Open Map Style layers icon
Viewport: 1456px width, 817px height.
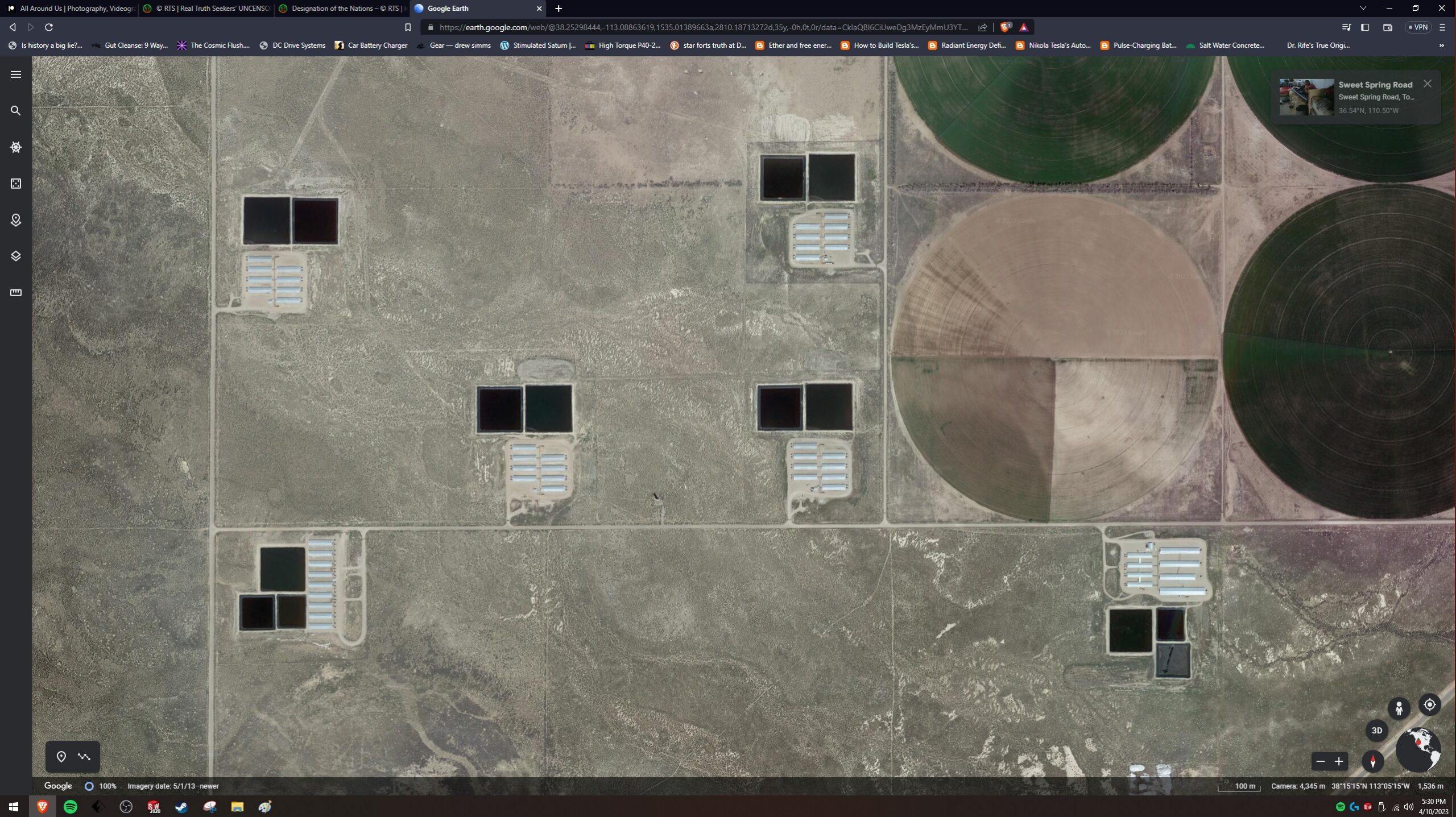pyautogui.click(x=16, y=256)
